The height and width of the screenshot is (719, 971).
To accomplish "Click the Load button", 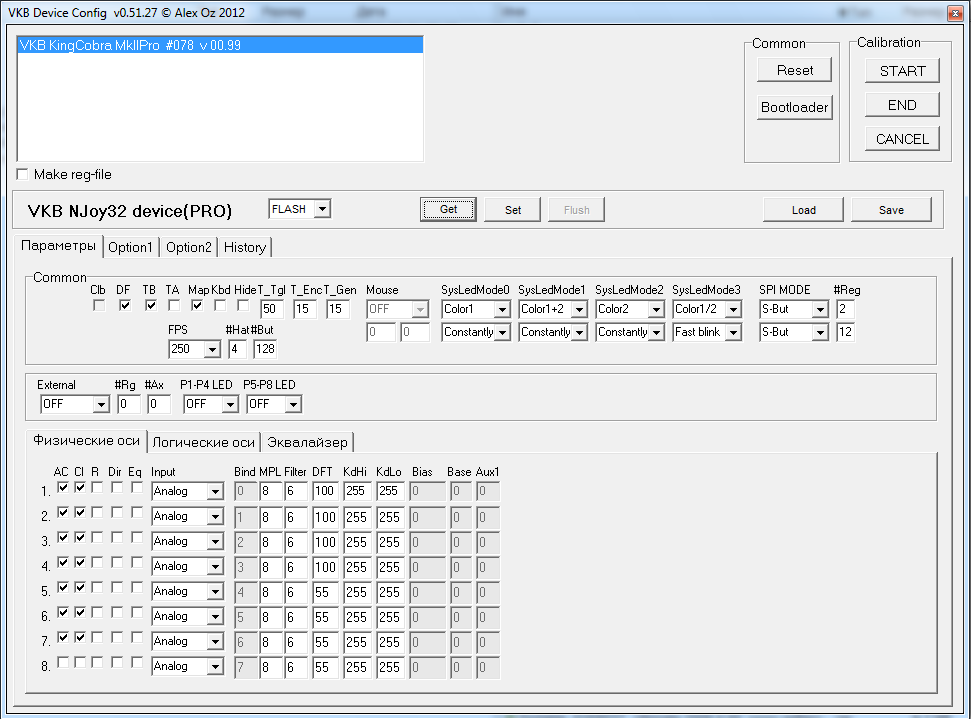I will (803, 210).
